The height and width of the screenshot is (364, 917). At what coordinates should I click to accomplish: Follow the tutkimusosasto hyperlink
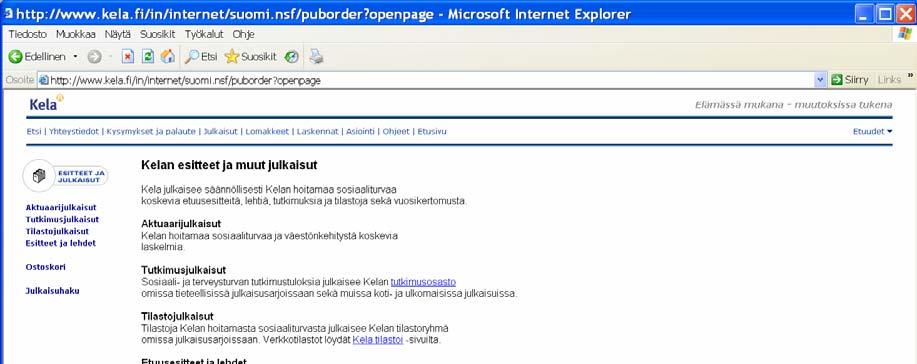click(423, 282)
